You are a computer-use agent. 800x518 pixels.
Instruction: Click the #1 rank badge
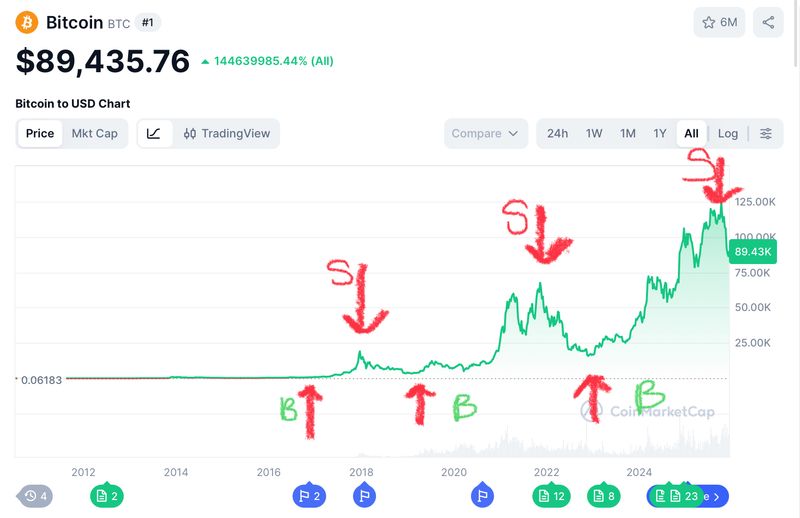pyautogui.click(x=146, y=22)
